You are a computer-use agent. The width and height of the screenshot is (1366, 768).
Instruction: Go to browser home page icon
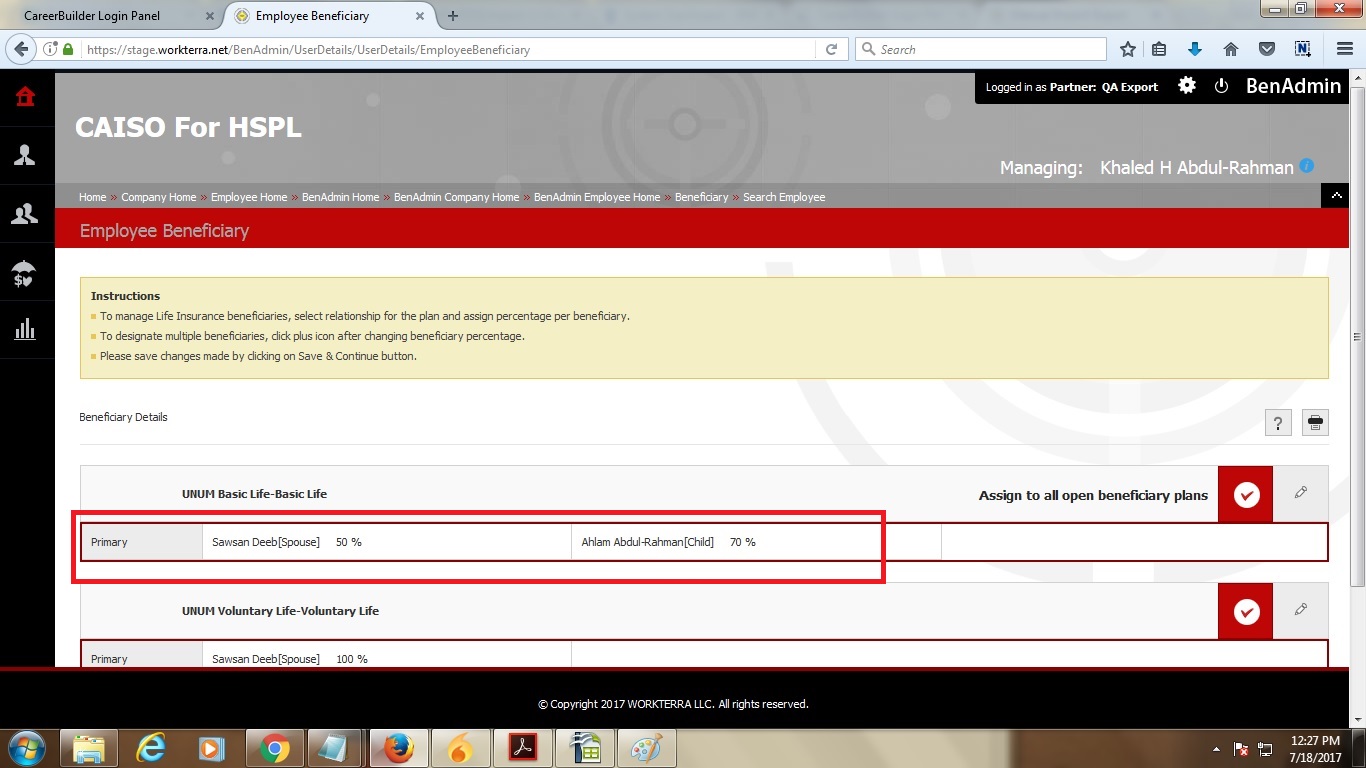coord(1231,49)
